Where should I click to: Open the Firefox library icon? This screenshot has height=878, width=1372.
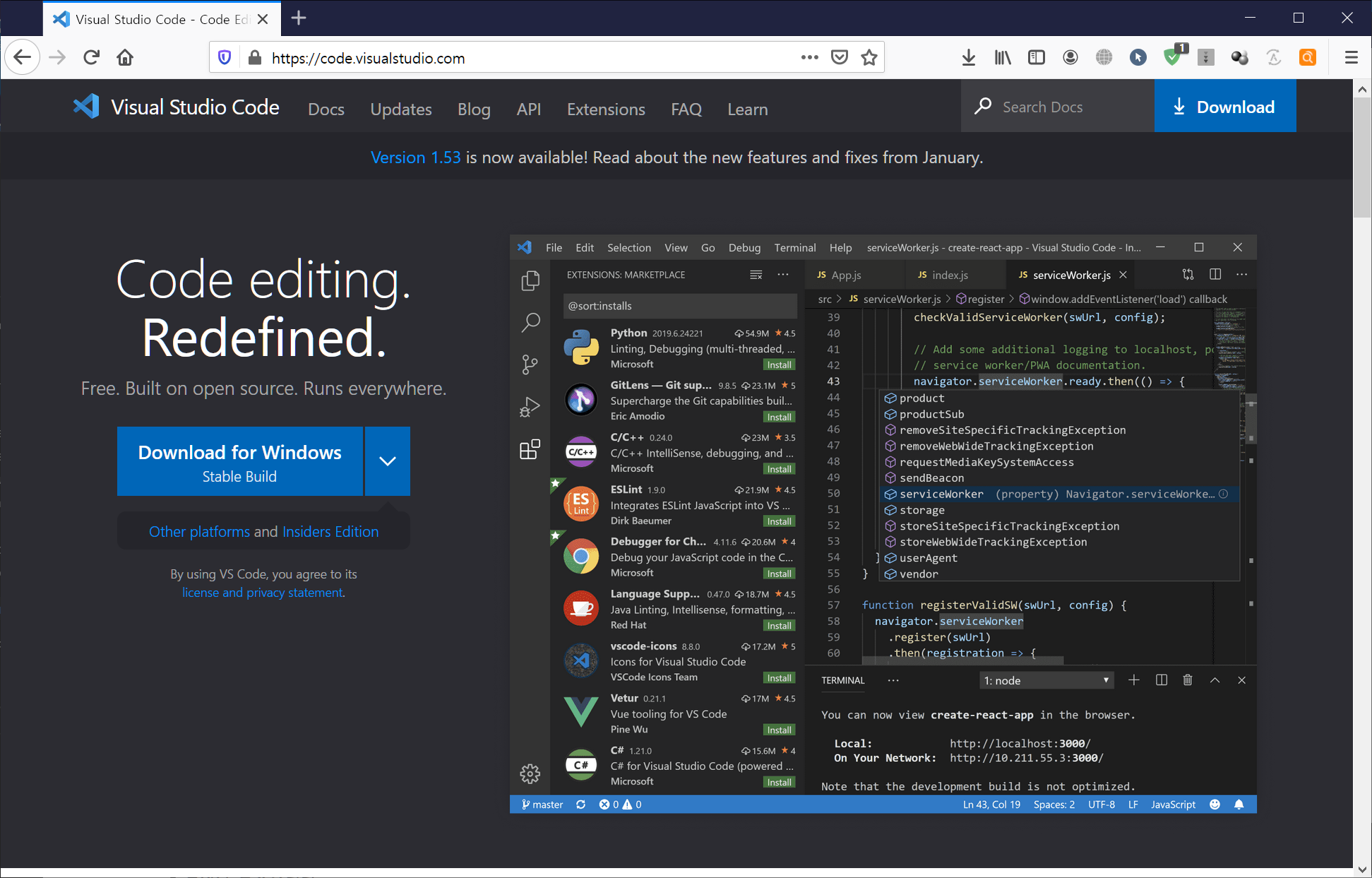pos(1002,58)
